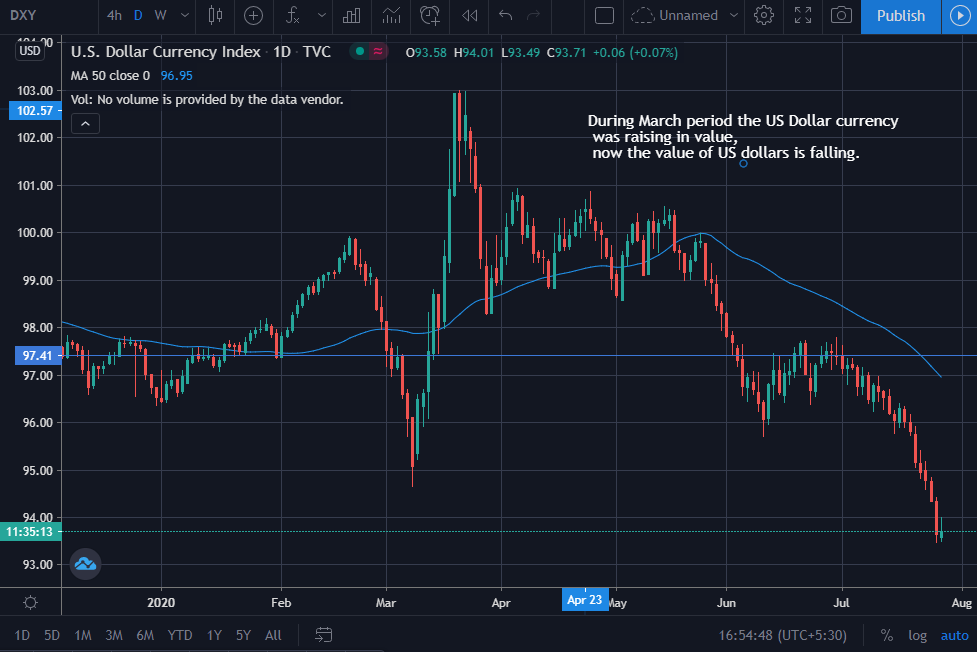The width and height of the screenshot is (977, 652).
Task: Set range to 6M
Action: click(145, 635)
